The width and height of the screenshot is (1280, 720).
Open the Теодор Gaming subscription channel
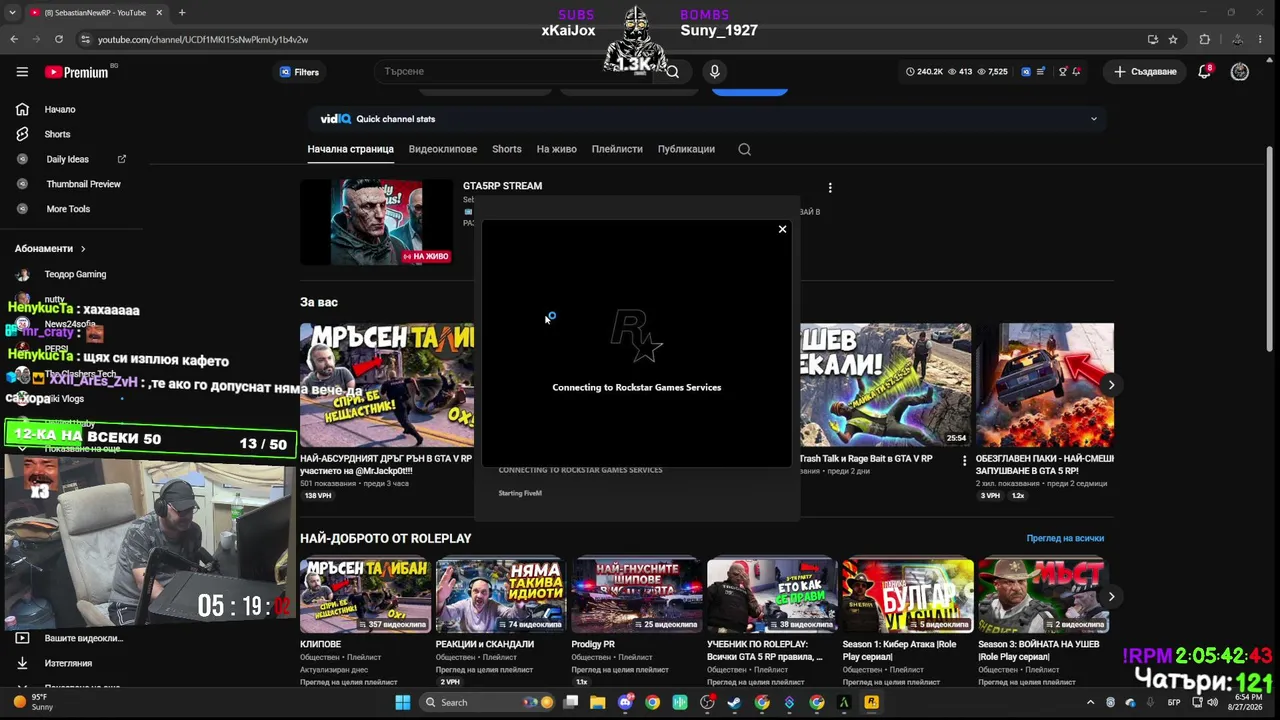click(x=75, y=274)
